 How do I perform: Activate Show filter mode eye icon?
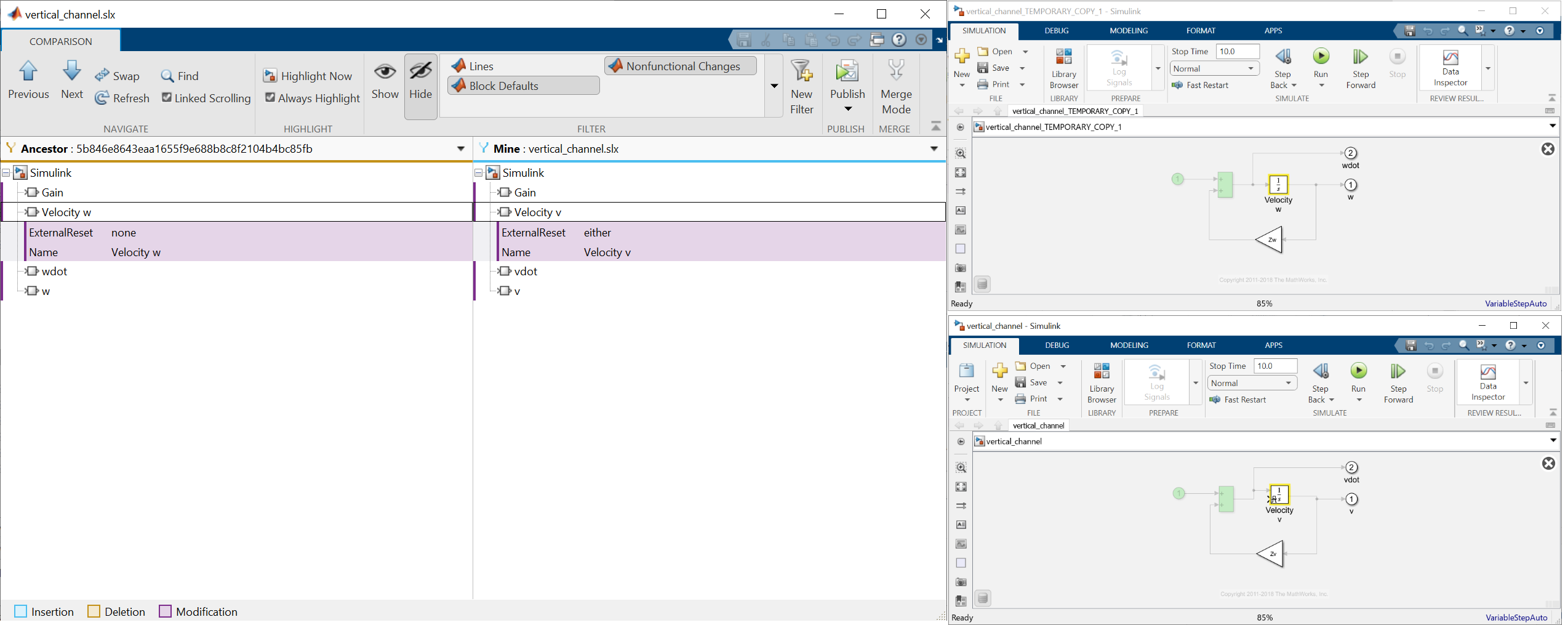(x=385, y=80)
